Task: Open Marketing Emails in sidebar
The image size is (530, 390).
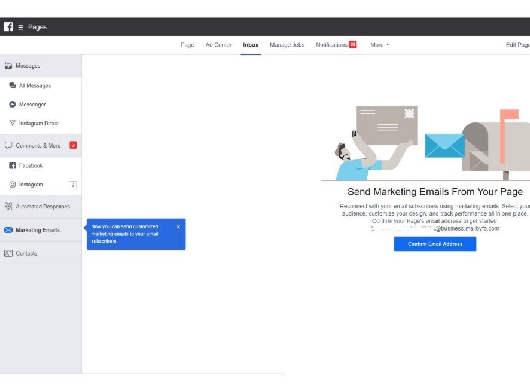Action: click(x=41, y=230)
